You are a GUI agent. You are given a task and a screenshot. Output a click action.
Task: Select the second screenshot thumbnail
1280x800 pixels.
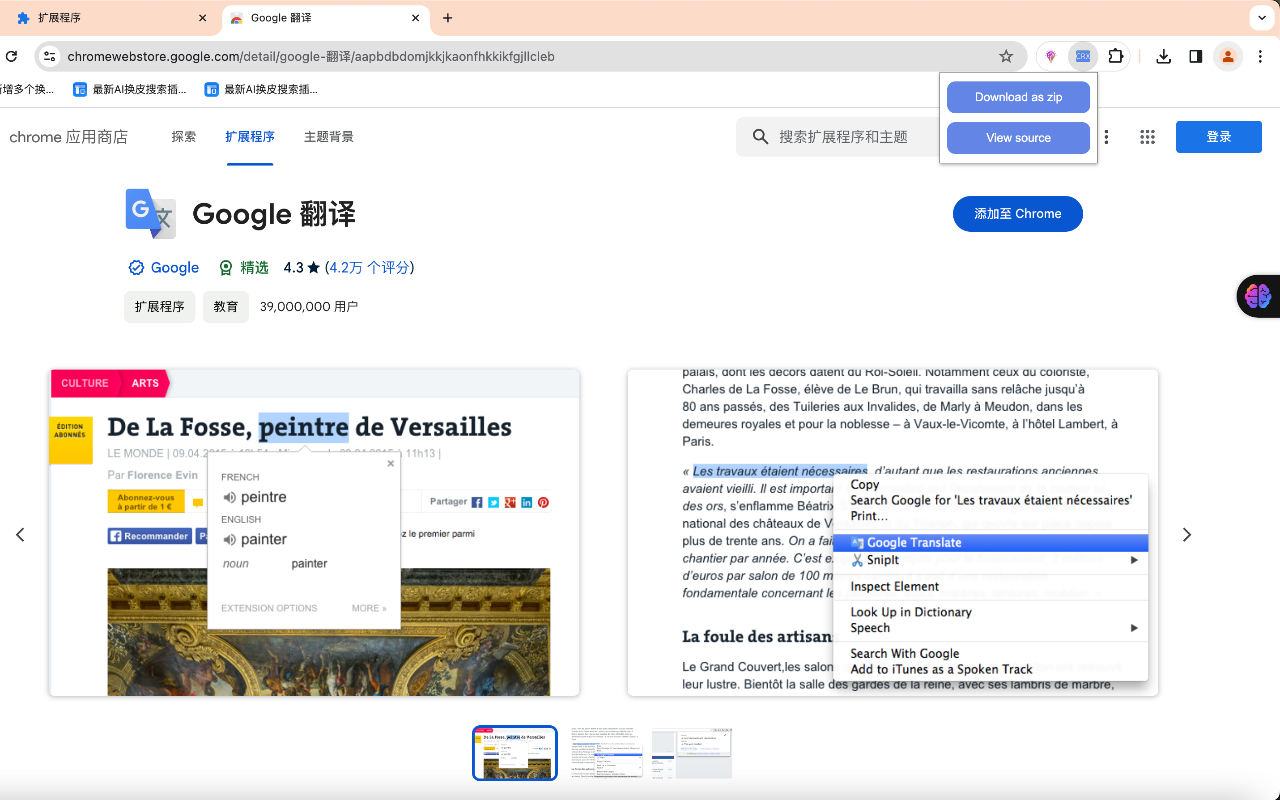pos(607,753)
